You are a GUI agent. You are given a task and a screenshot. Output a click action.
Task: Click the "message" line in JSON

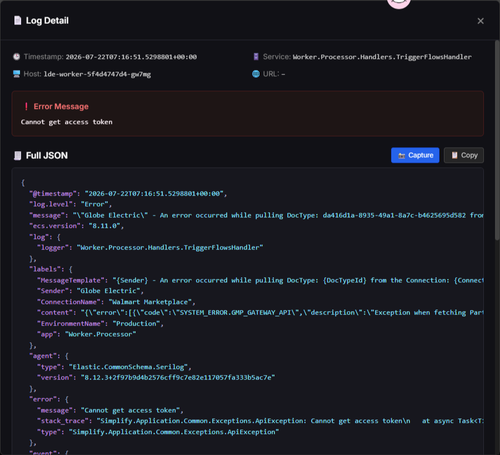(x=256, y=215)
